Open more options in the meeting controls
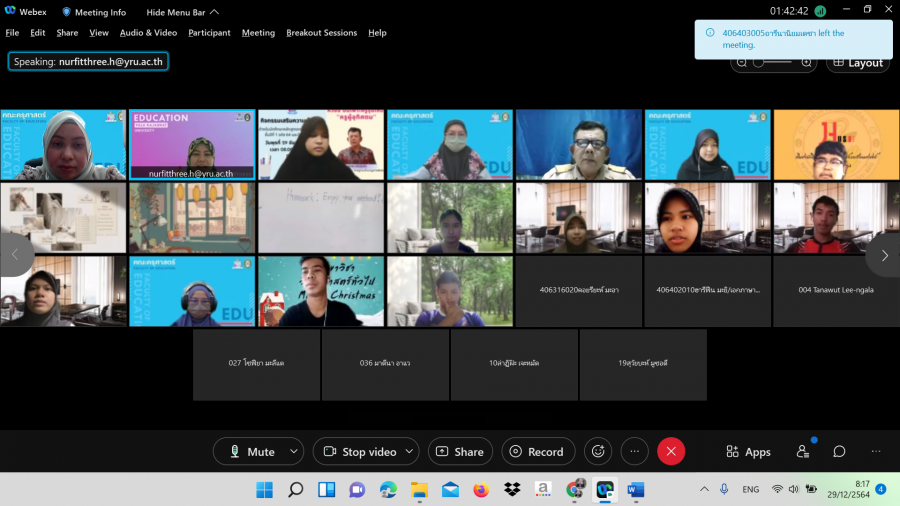This screenshot has height=506, width=900. [634, 452]
